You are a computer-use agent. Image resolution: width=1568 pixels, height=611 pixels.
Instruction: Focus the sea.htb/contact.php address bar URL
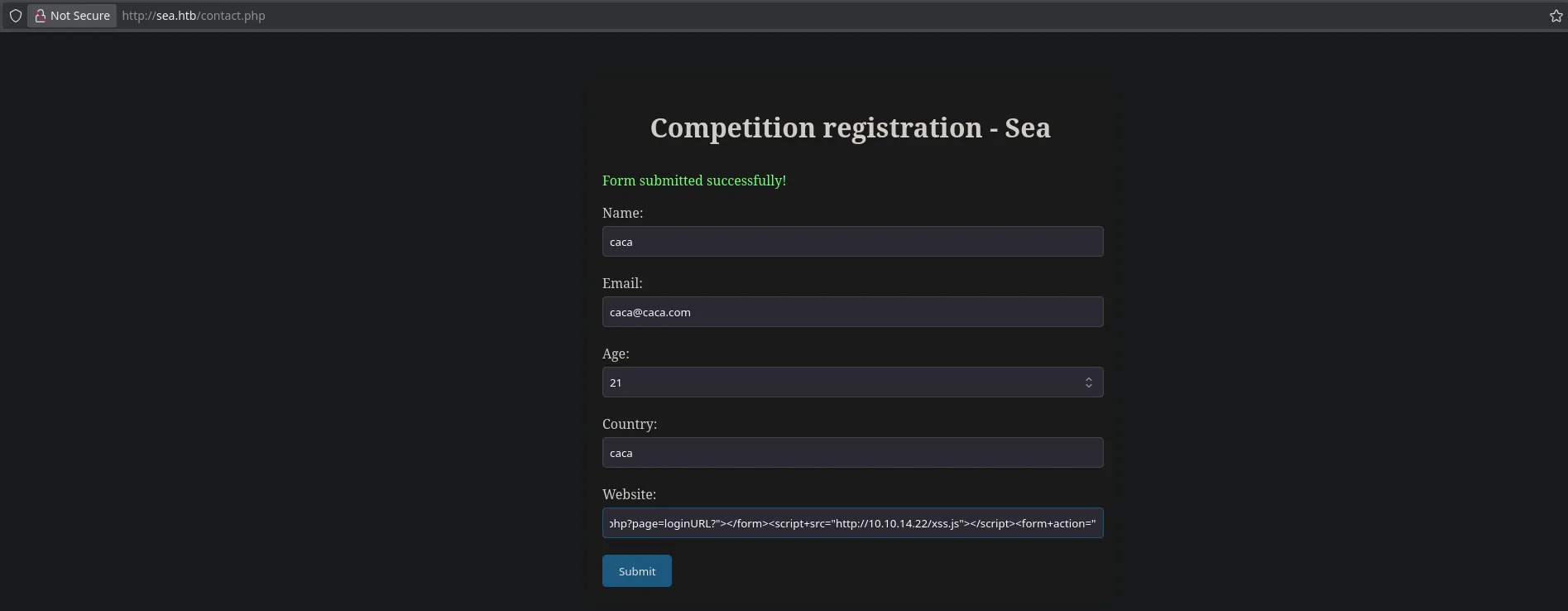[x=194, y=16]
